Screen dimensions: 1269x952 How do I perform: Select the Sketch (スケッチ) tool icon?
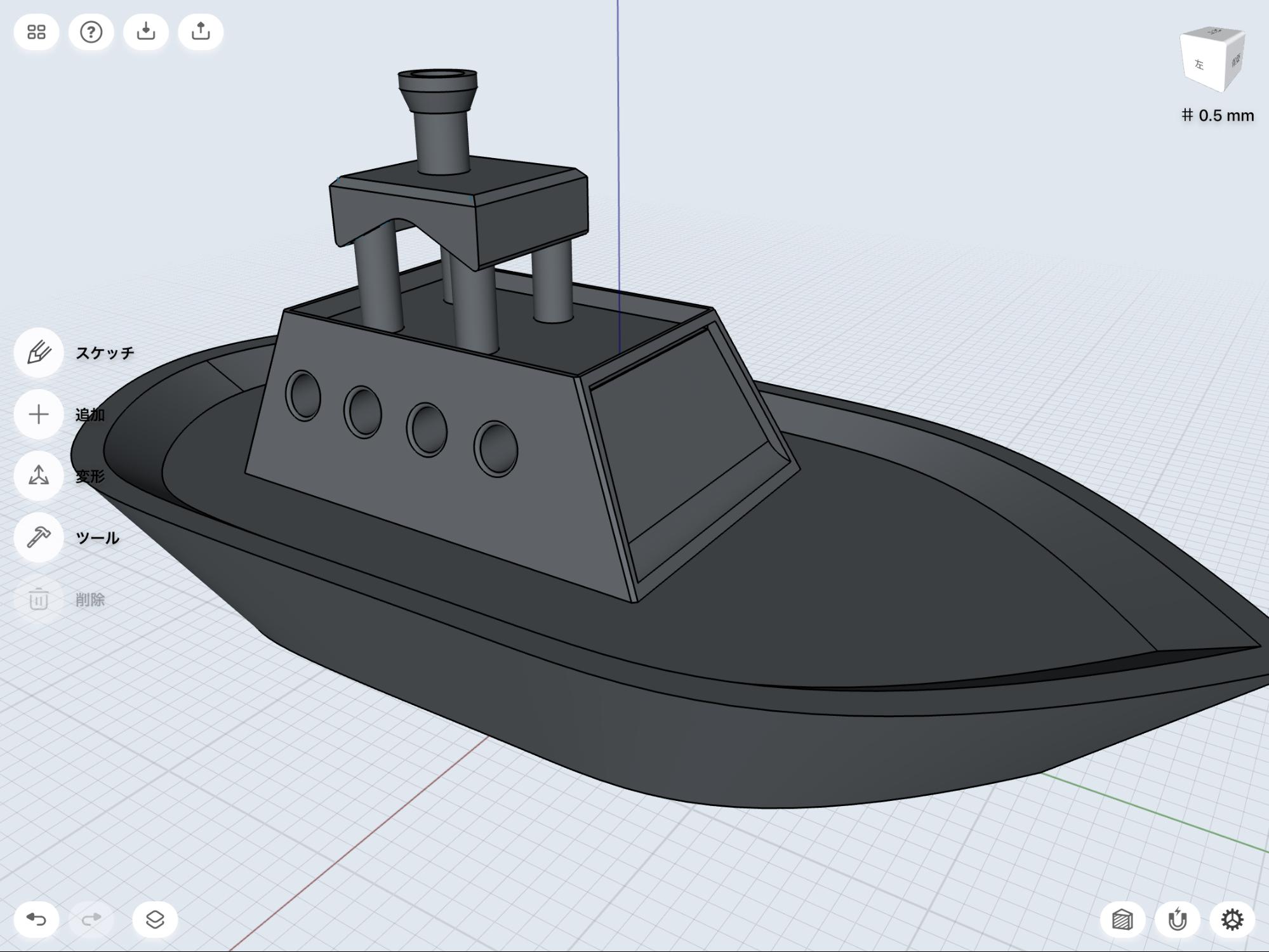click(39, 353)
